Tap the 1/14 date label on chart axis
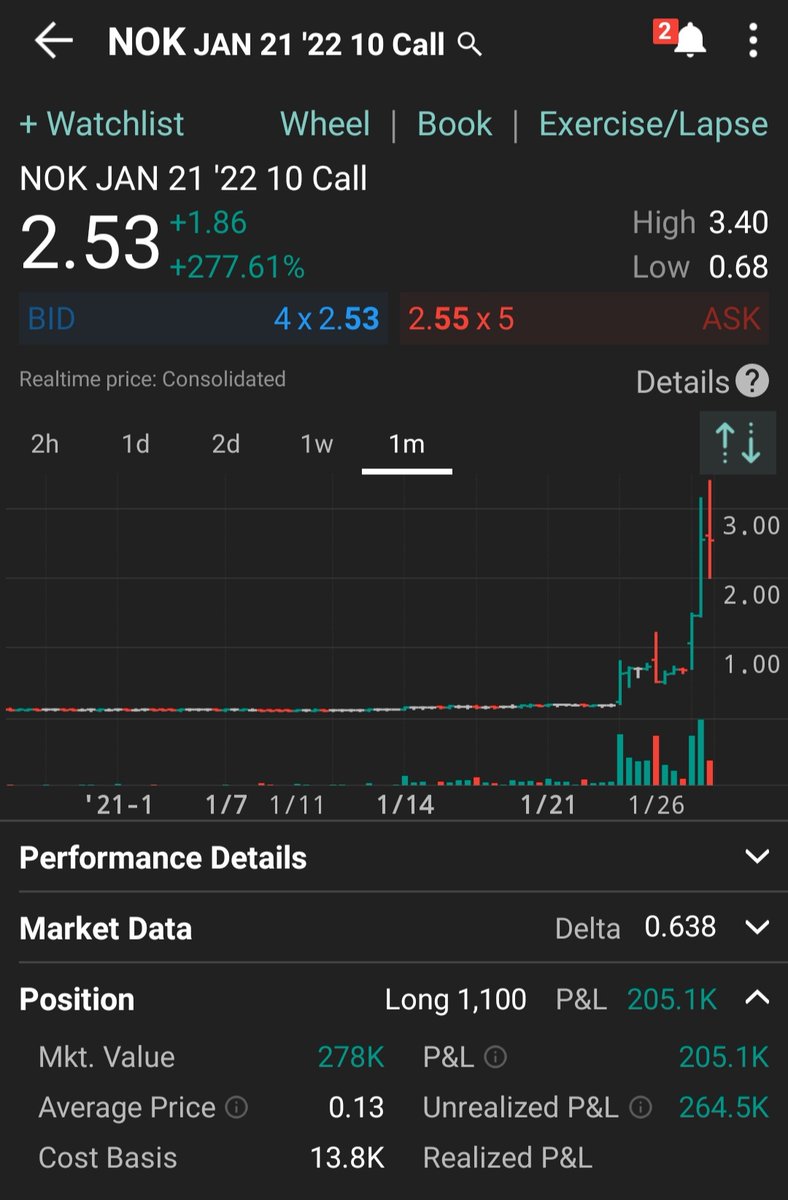The height and width of the screenshot is (1200, 788). [x=405, y=804]
